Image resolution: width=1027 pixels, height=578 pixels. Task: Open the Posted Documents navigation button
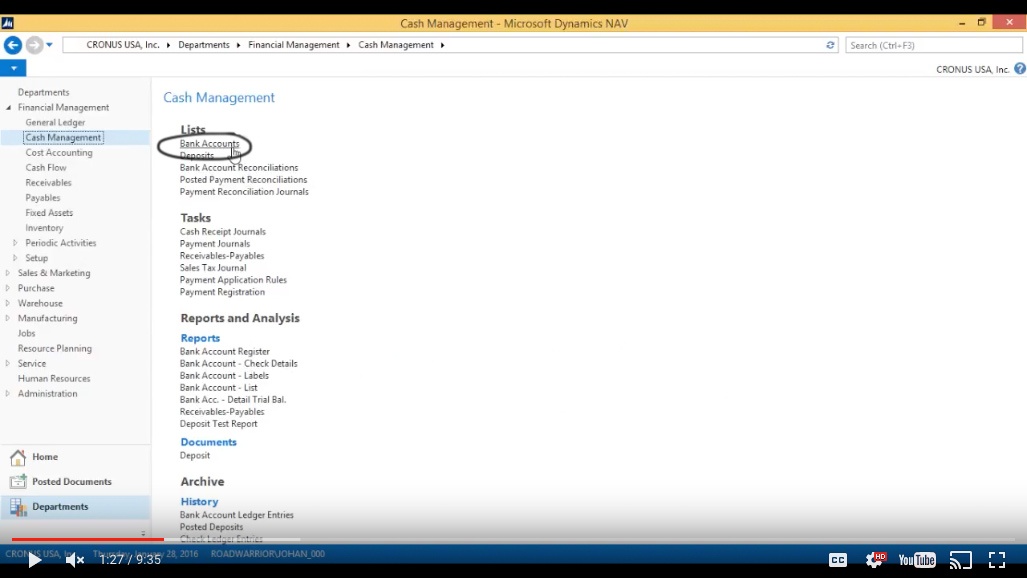point(75,482)
